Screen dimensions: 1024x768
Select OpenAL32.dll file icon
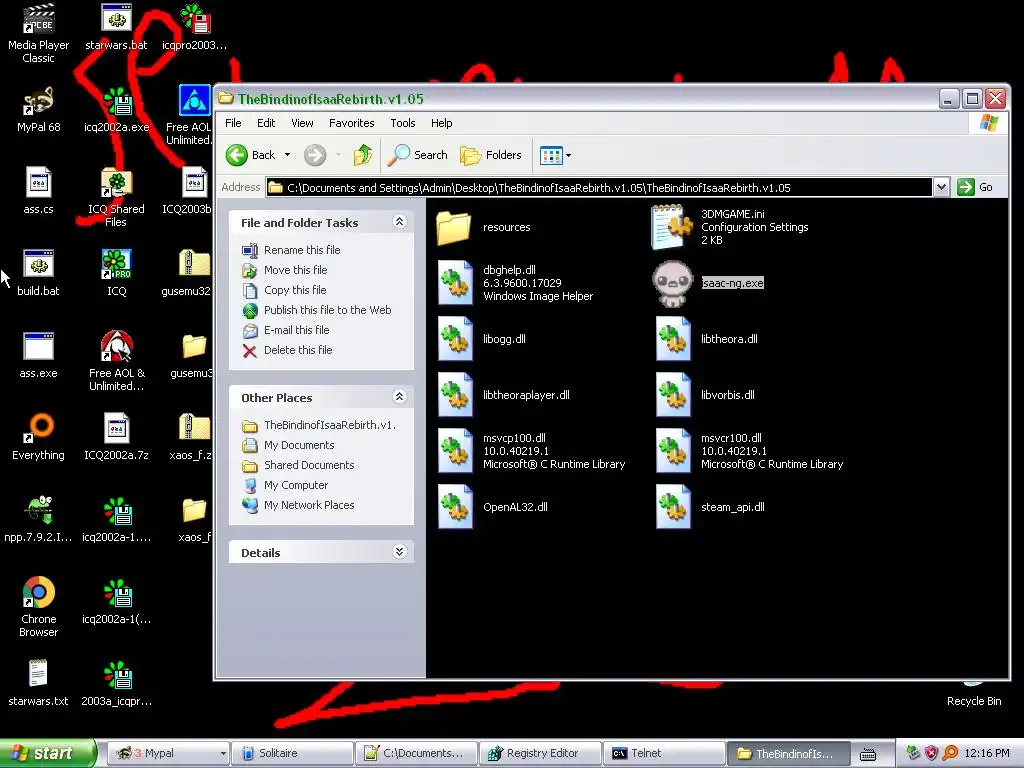click(x=455, y=507)
